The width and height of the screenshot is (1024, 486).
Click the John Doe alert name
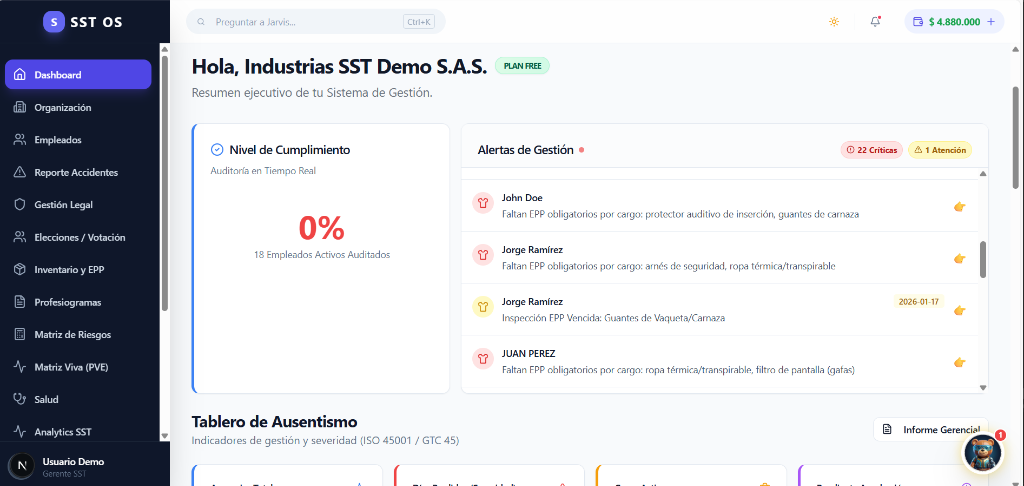click(522, 198)
